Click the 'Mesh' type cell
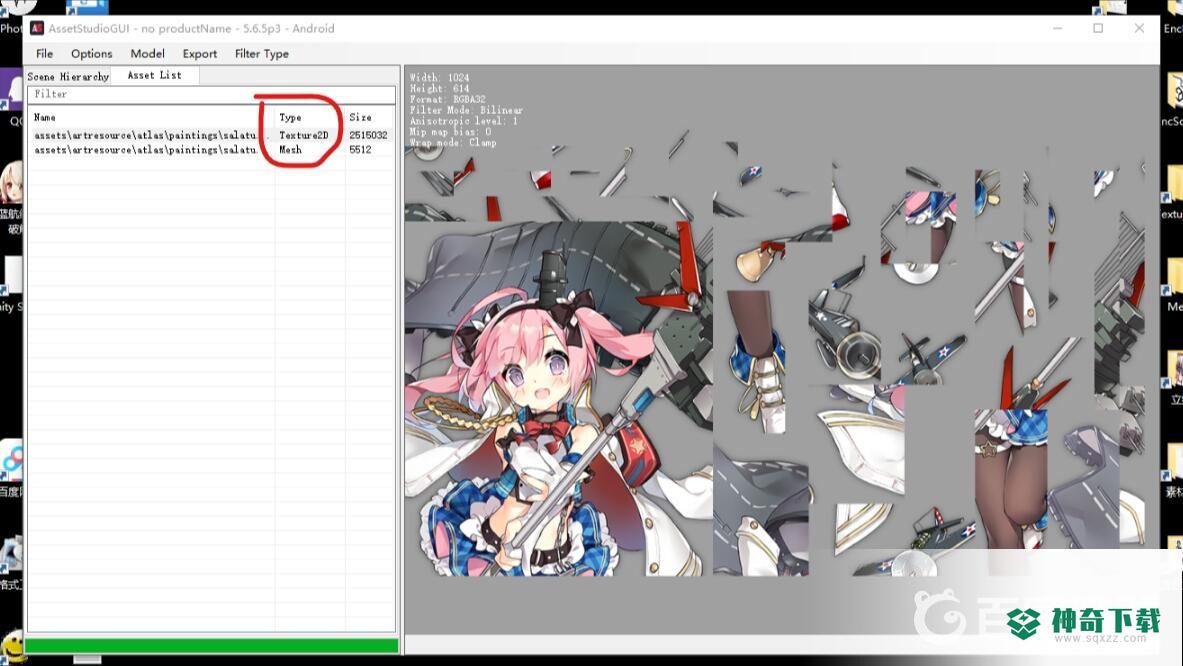This screenshot has width=1183, height=666. pos(290,150)
